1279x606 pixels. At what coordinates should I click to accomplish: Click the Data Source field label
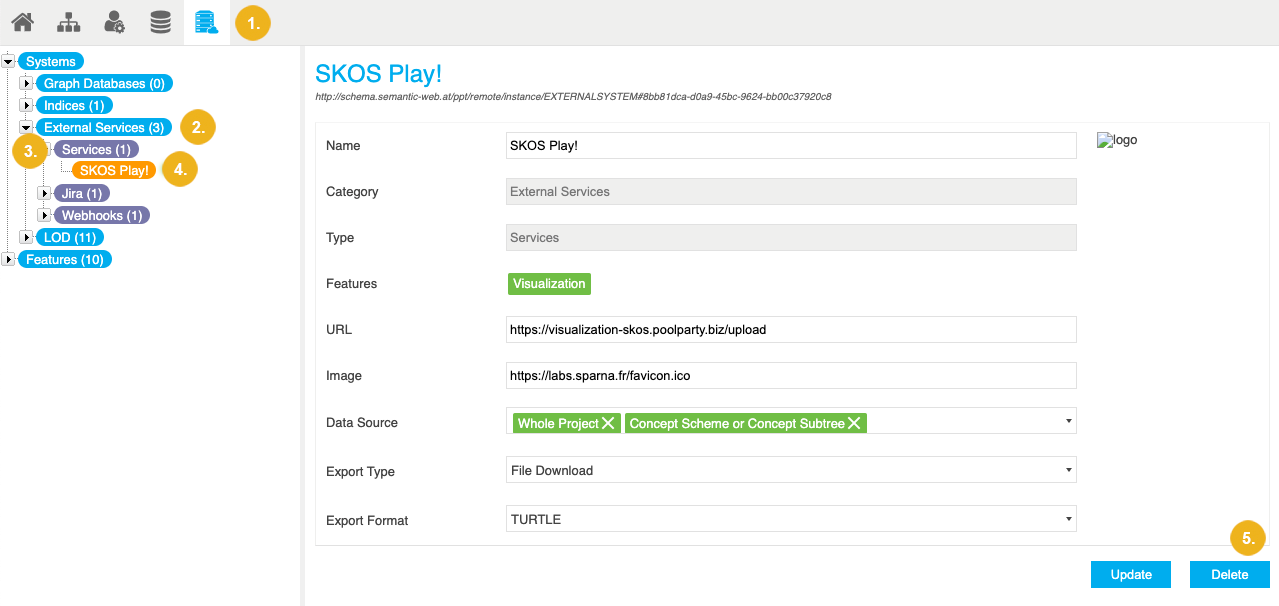[x=362, y=423]
